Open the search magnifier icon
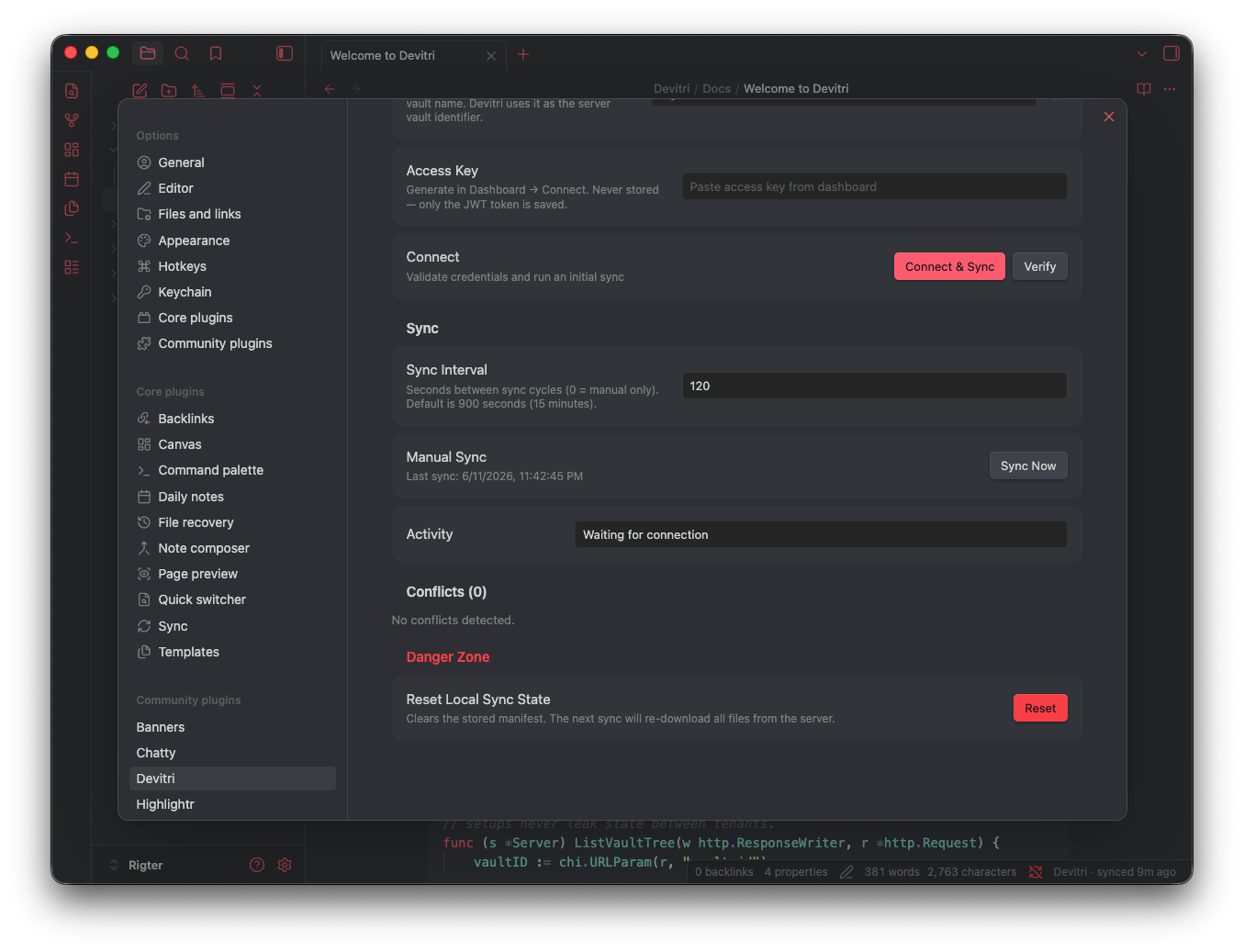 182,53
